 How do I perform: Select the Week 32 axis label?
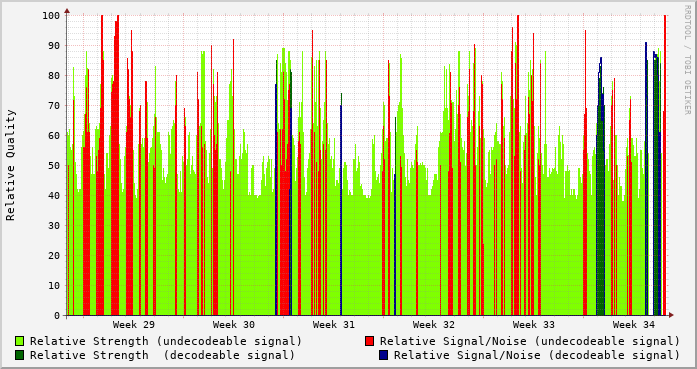[434, 325]
